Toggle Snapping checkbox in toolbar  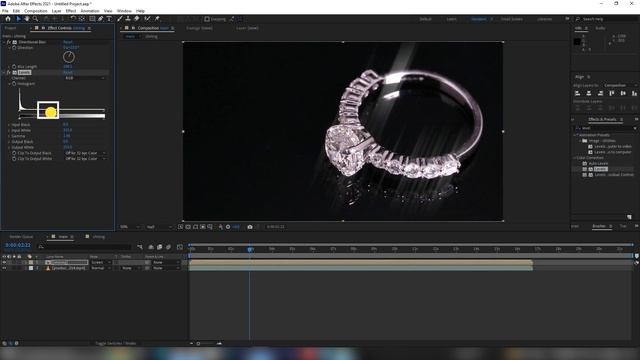pyautogui.click(x=207, y=19)
